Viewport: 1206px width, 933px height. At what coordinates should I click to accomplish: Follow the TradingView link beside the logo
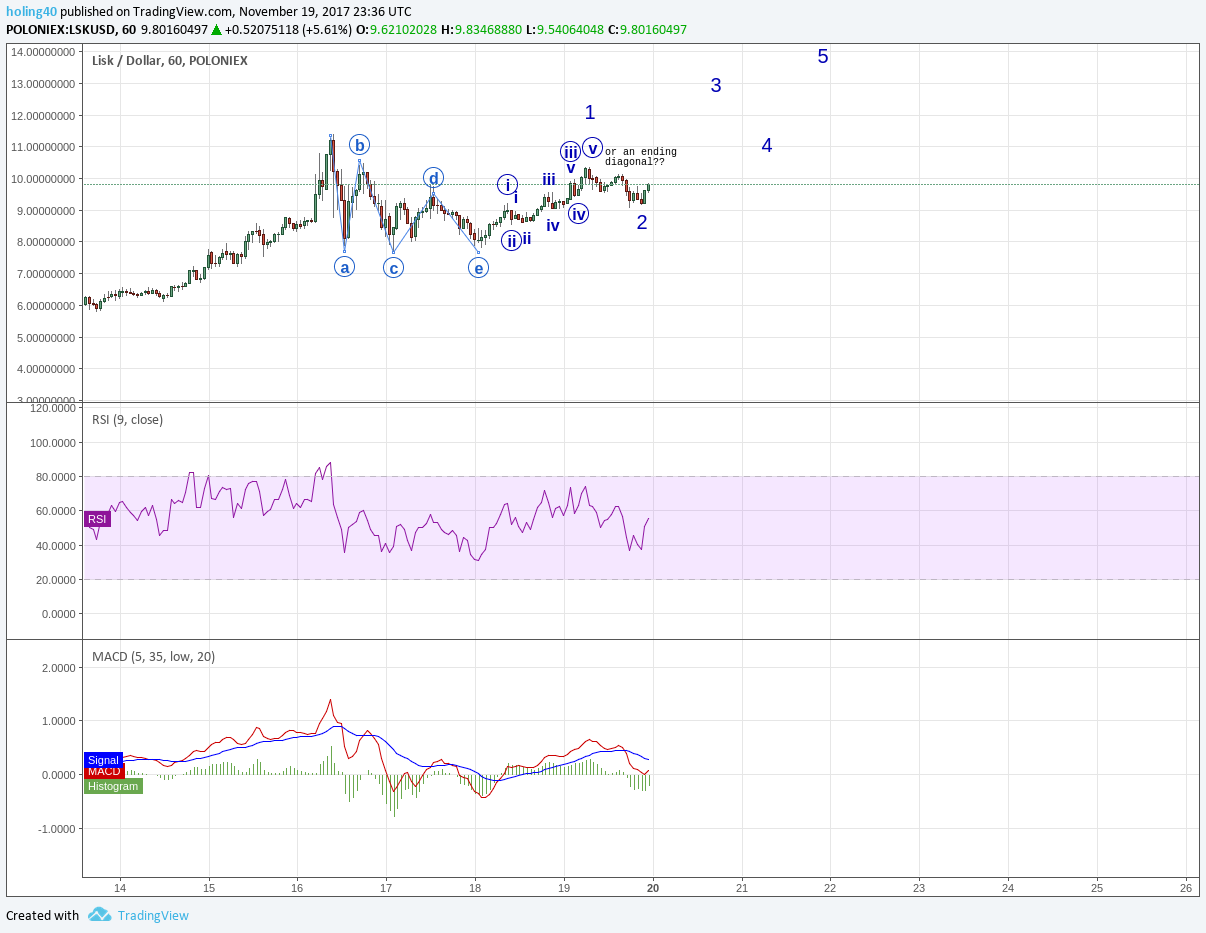pyautogui.click(x=153, y=915)
